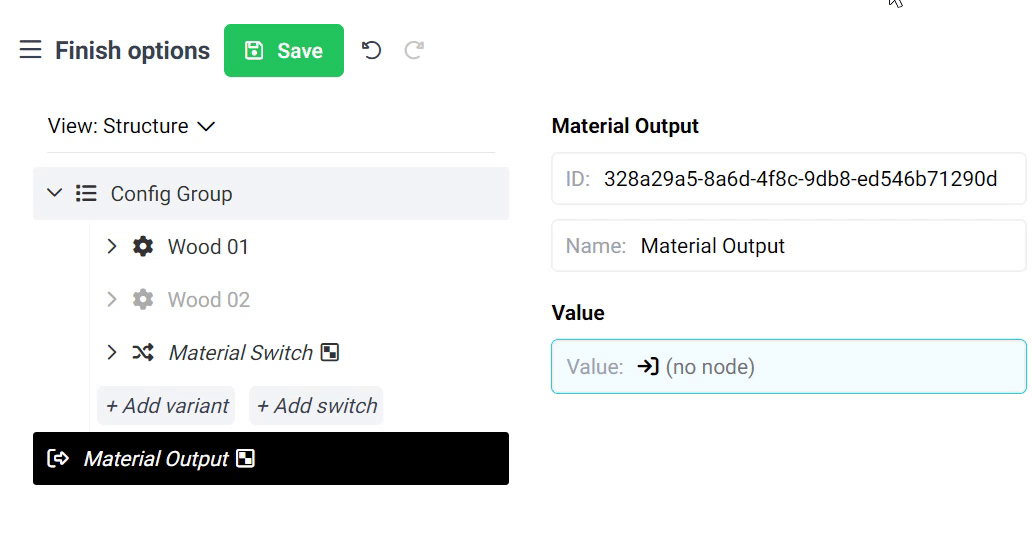
Task: Click the redo arrow icon
Action: tap(414, 50)
